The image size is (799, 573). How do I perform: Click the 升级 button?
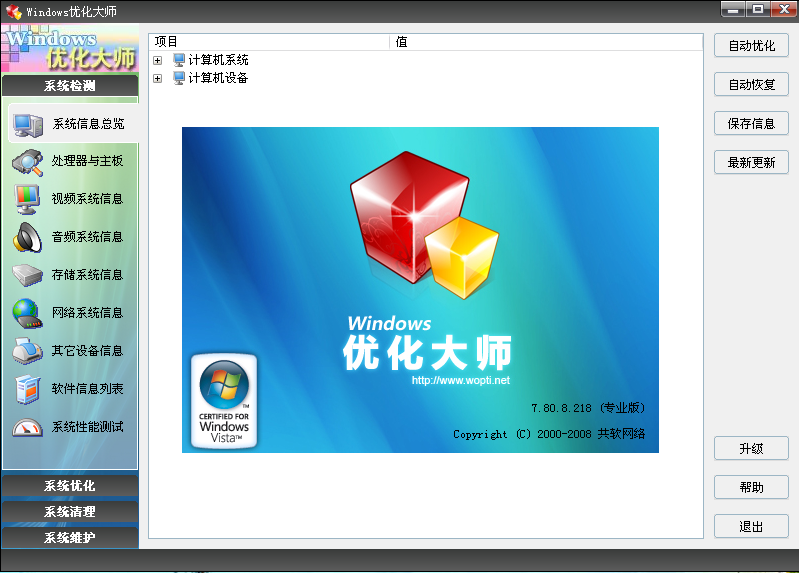pos(751,449)
